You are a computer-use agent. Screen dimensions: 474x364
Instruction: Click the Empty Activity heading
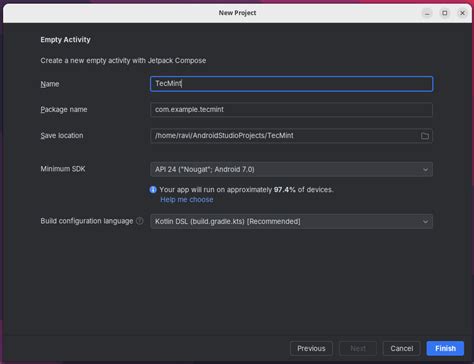click(65, 40)
